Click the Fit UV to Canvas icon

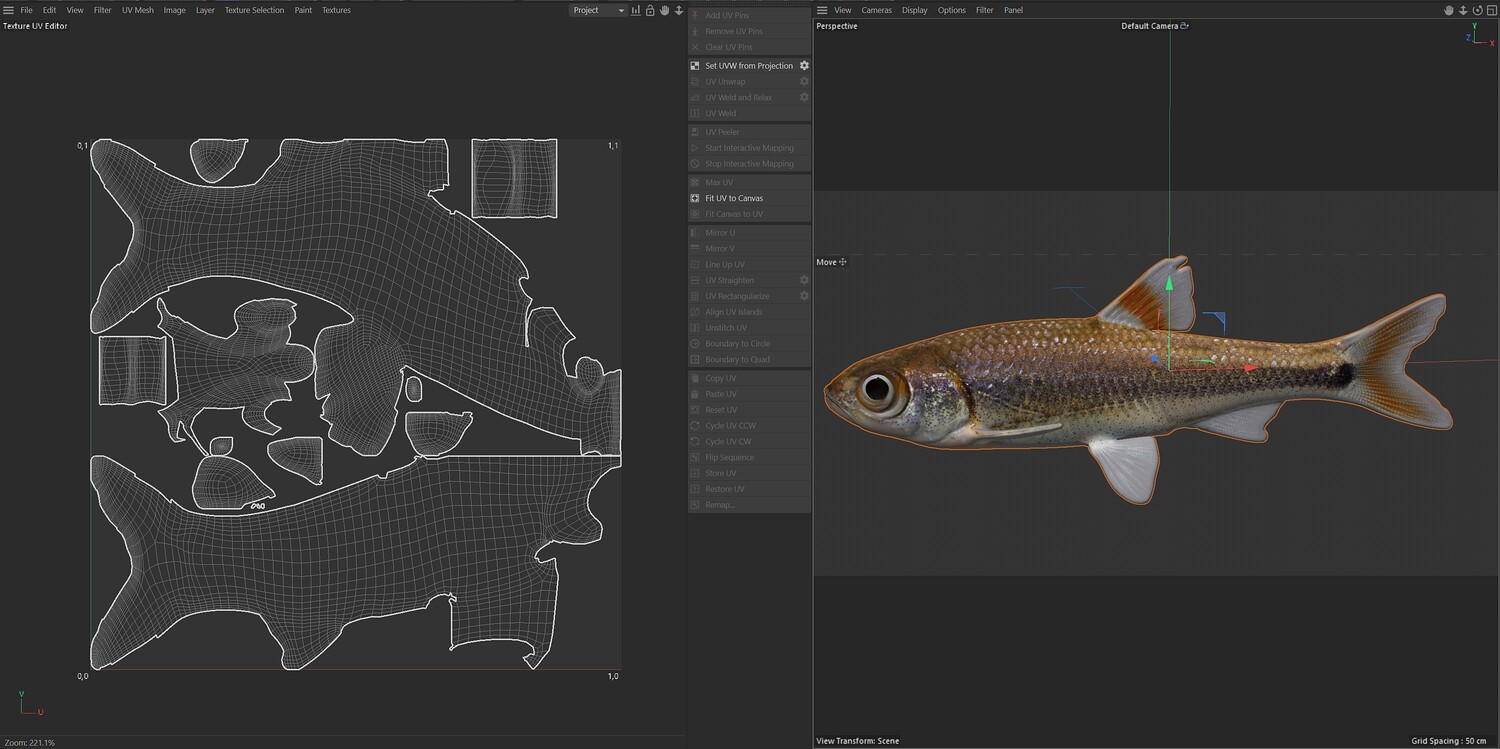[x=695, y=198]
